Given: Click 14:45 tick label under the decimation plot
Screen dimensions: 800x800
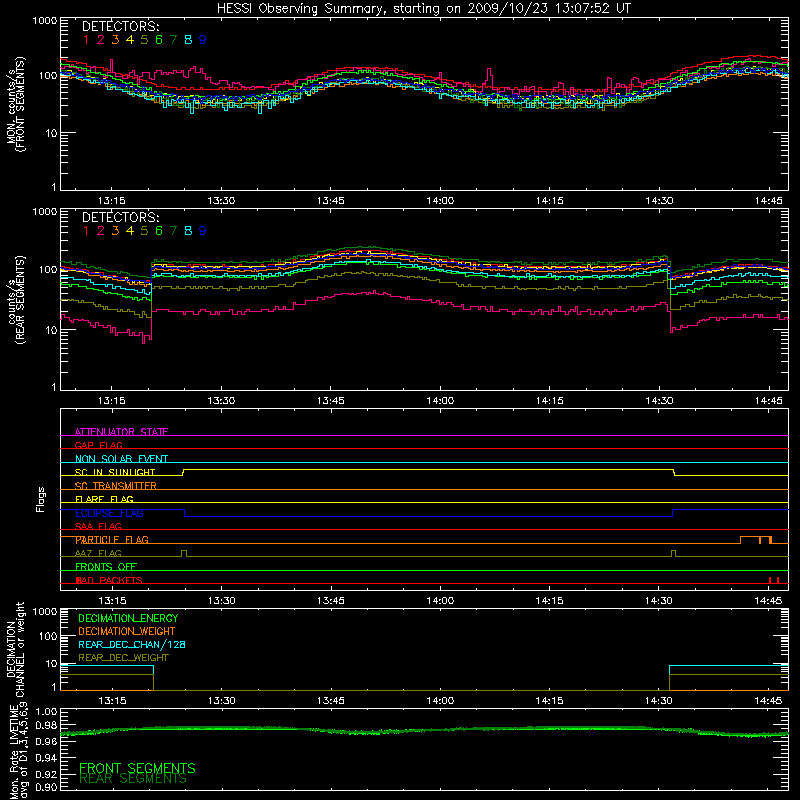Looking at the screenshot, I should click(x=768, y=701).
